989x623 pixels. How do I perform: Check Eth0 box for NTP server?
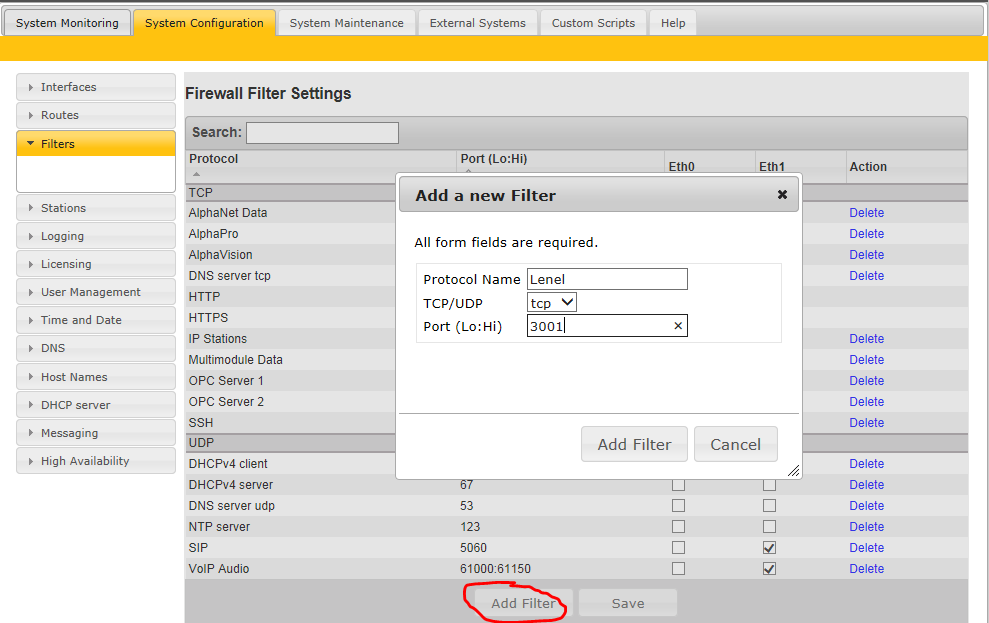[678, 527]
